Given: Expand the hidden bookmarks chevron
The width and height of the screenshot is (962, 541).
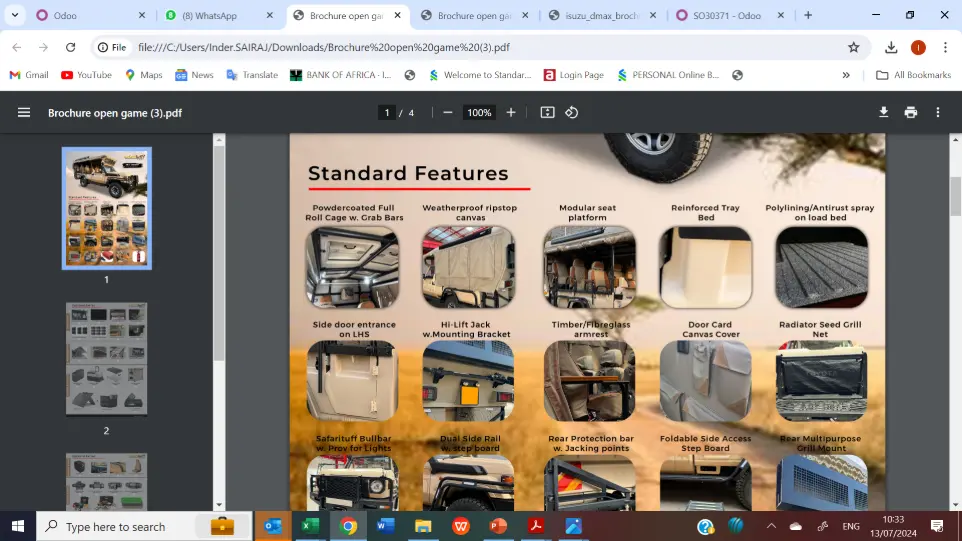Looking at the screenshot, I should tap(846, 75).
